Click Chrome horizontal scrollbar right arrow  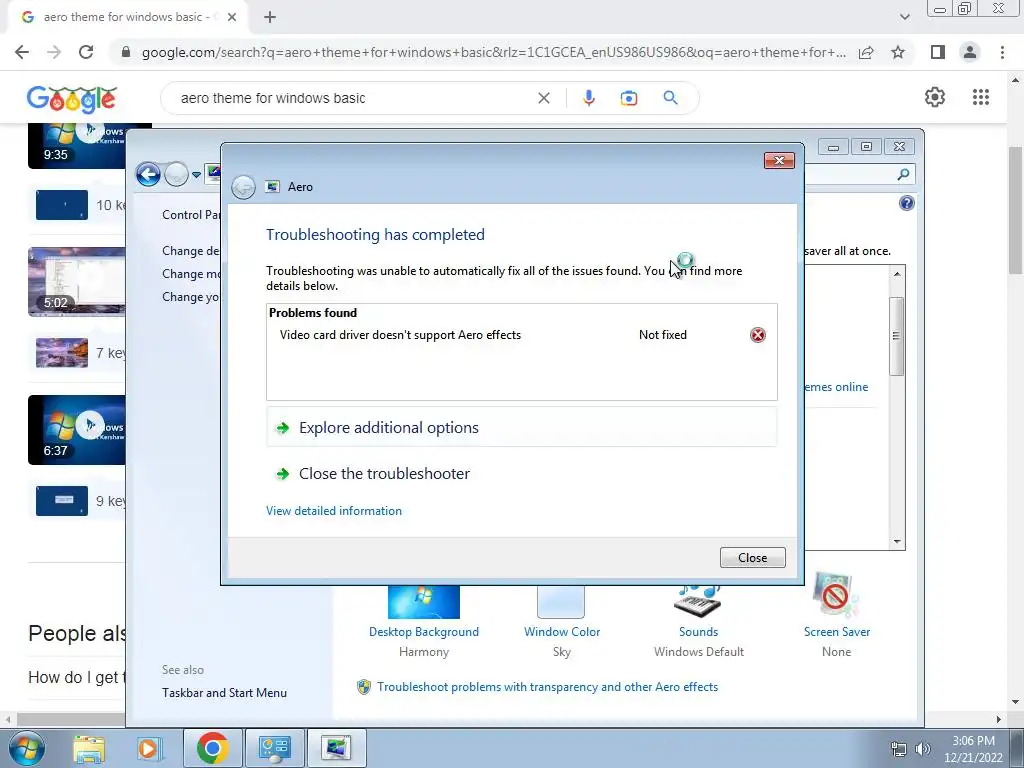(x=999, y=719)
